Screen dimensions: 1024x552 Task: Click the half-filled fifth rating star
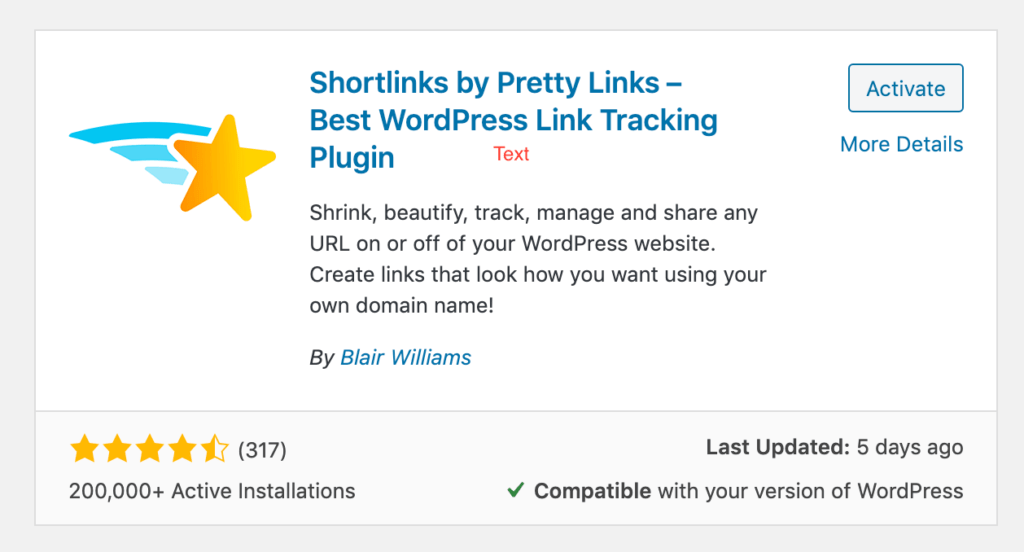click(x=215, y=450)
